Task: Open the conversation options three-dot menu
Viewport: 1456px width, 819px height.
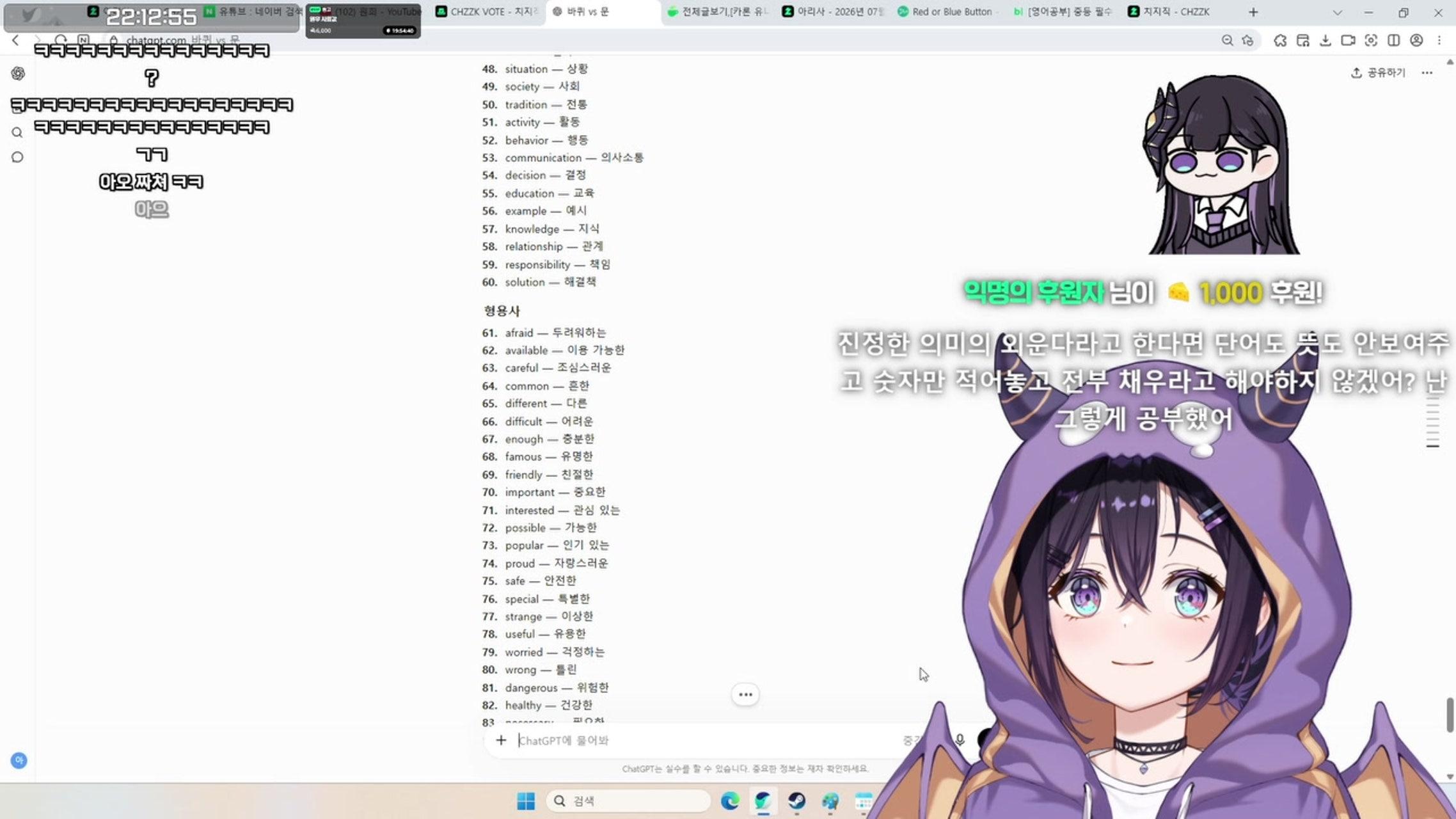Action: click(1427, 73)
